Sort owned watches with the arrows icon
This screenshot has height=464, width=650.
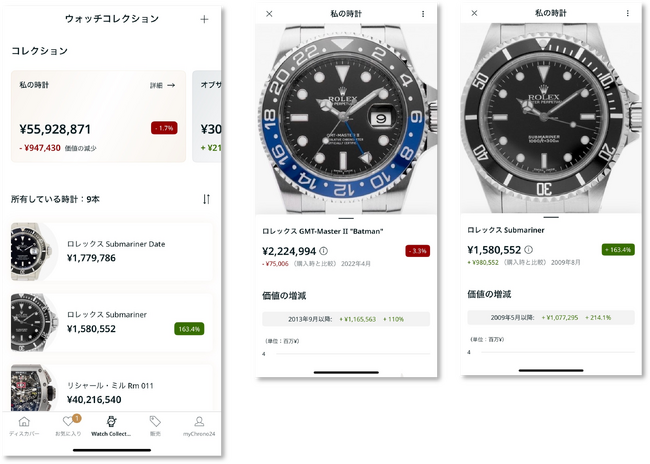(x=206, y=199)
